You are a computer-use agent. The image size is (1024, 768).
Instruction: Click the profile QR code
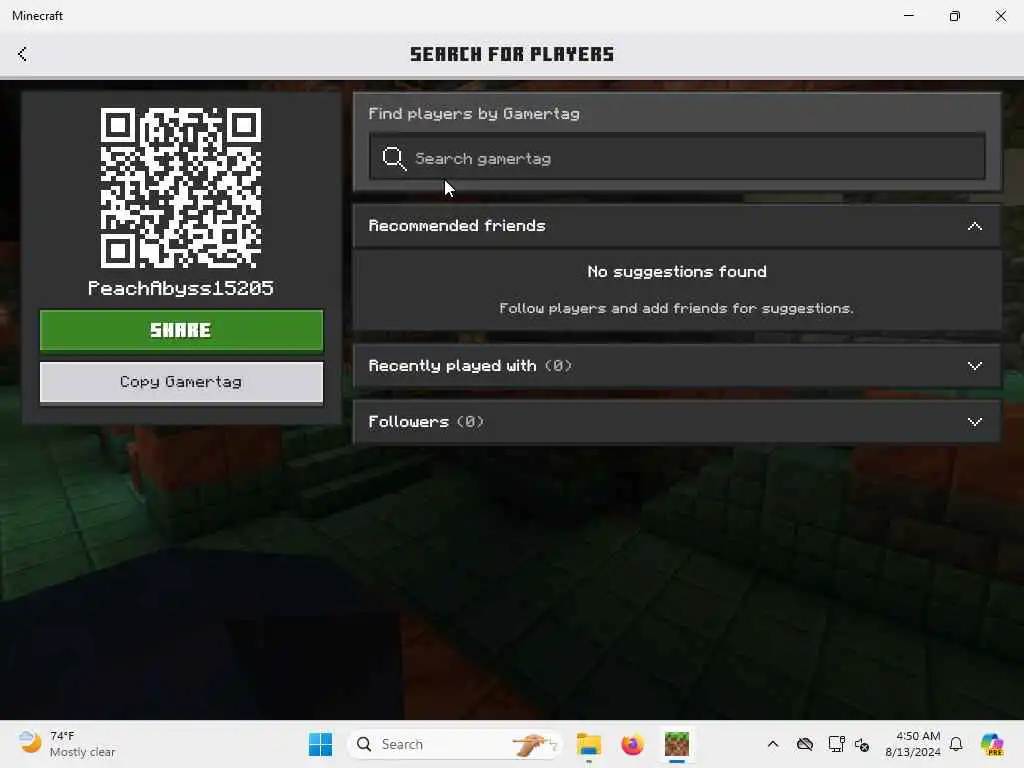(181, 188)
